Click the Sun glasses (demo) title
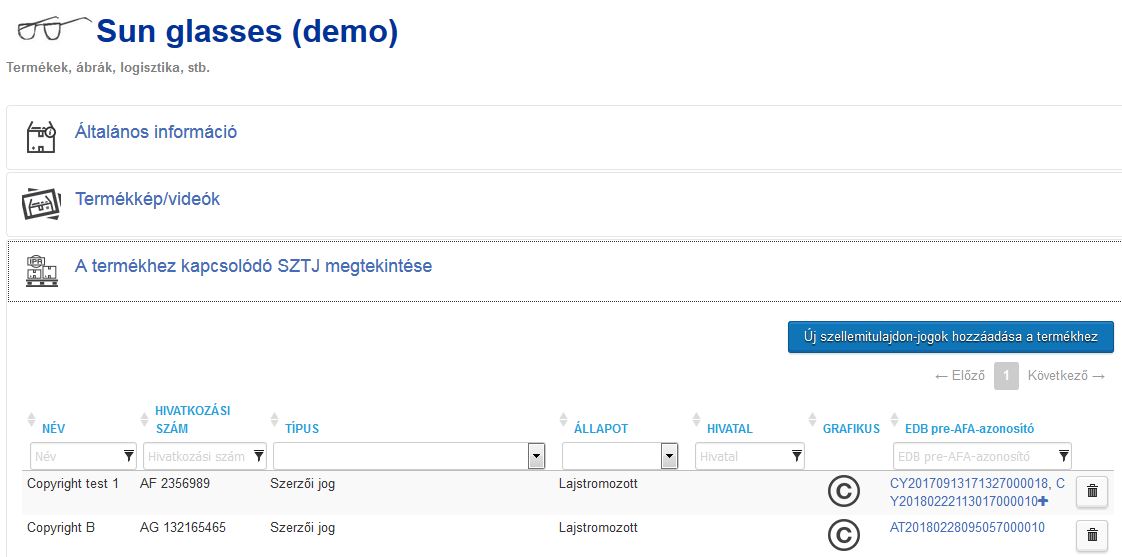 point(247,32)
